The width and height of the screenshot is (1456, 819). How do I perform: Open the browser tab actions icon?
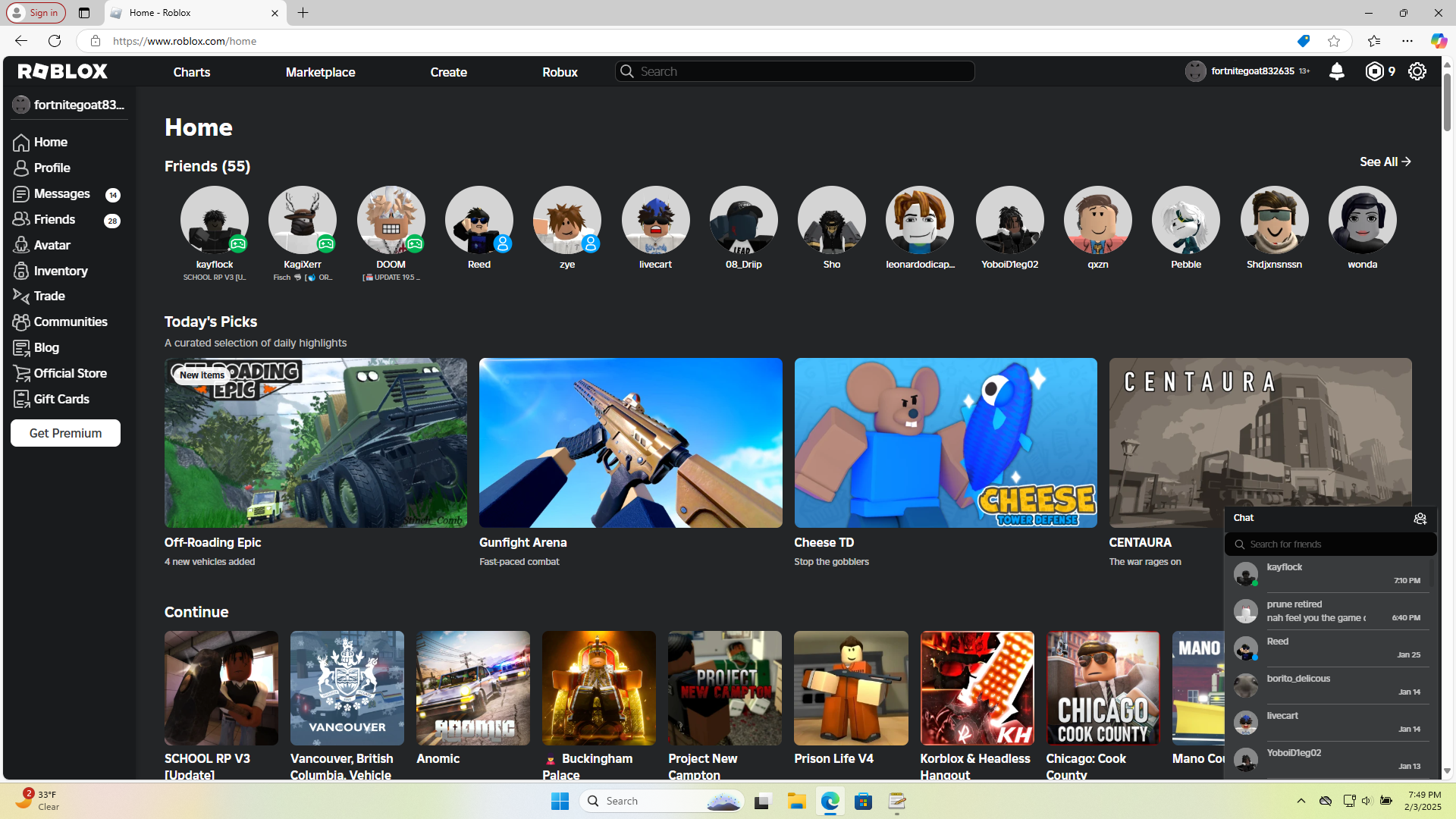coord(84,13)
